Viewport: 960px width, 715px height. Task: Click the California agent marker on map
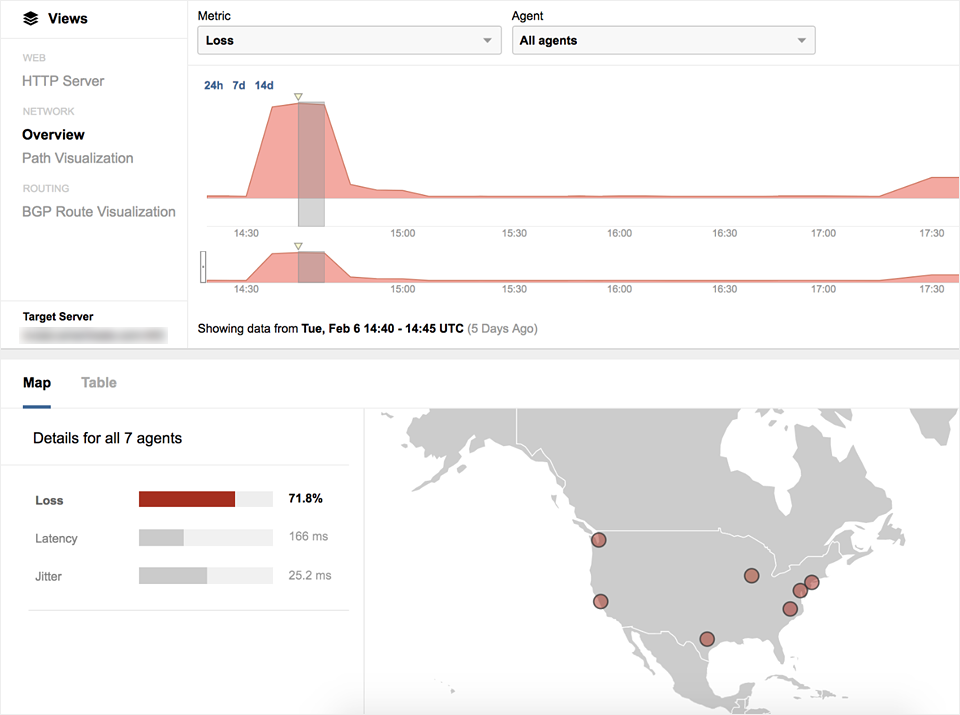coord(601,602)
